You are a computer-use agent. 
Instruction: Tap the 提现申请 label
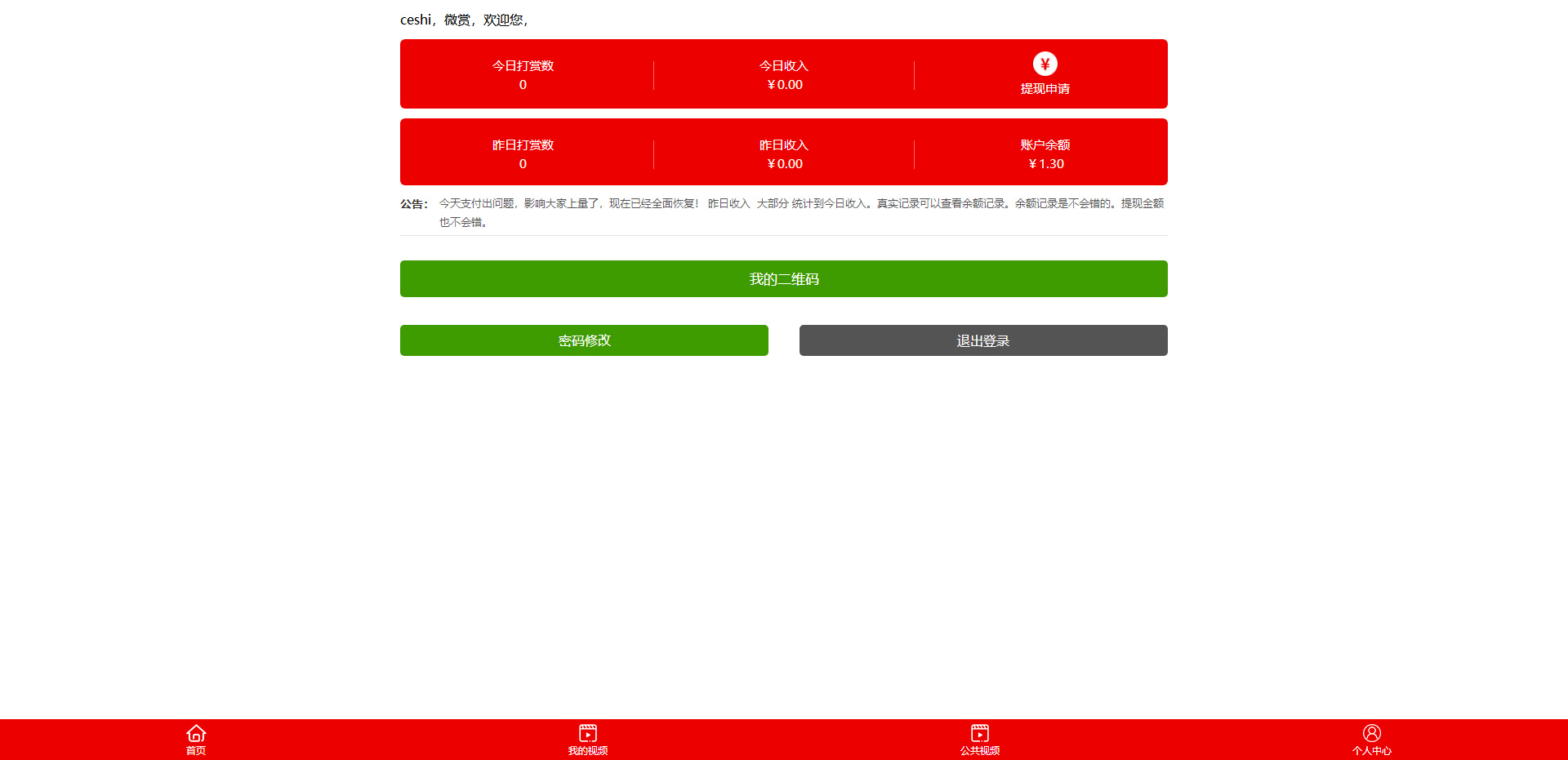pyautogui.click(x=1045, y=89)
